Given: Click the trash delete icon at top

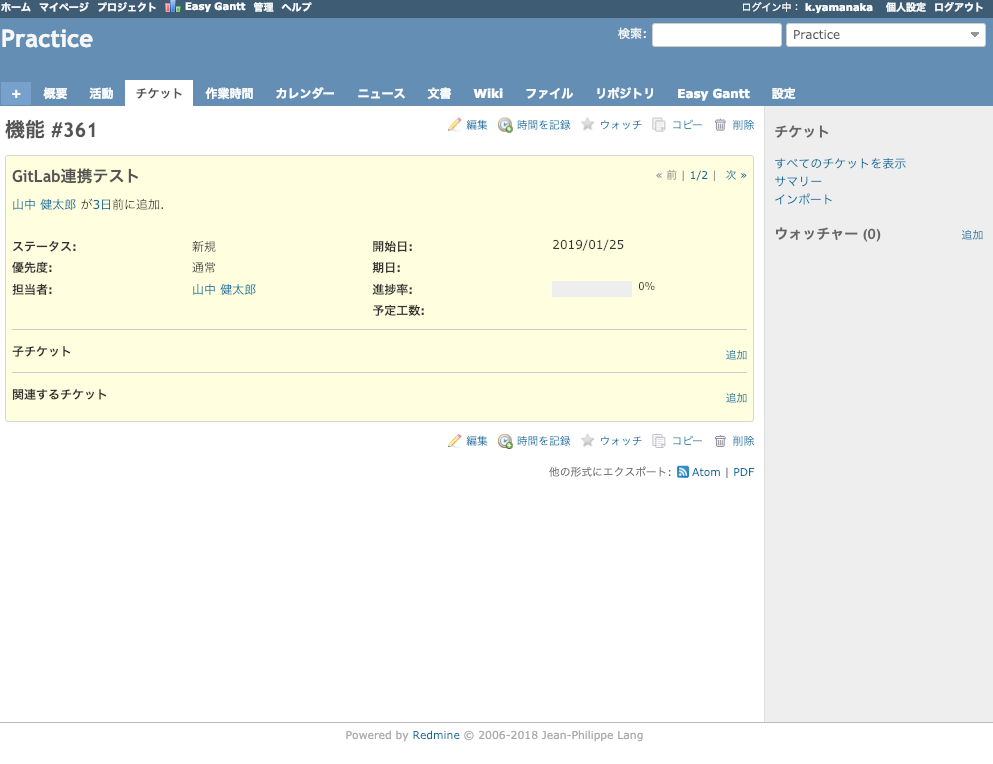Looking at the screenshot, I should (x=720, y=125).
